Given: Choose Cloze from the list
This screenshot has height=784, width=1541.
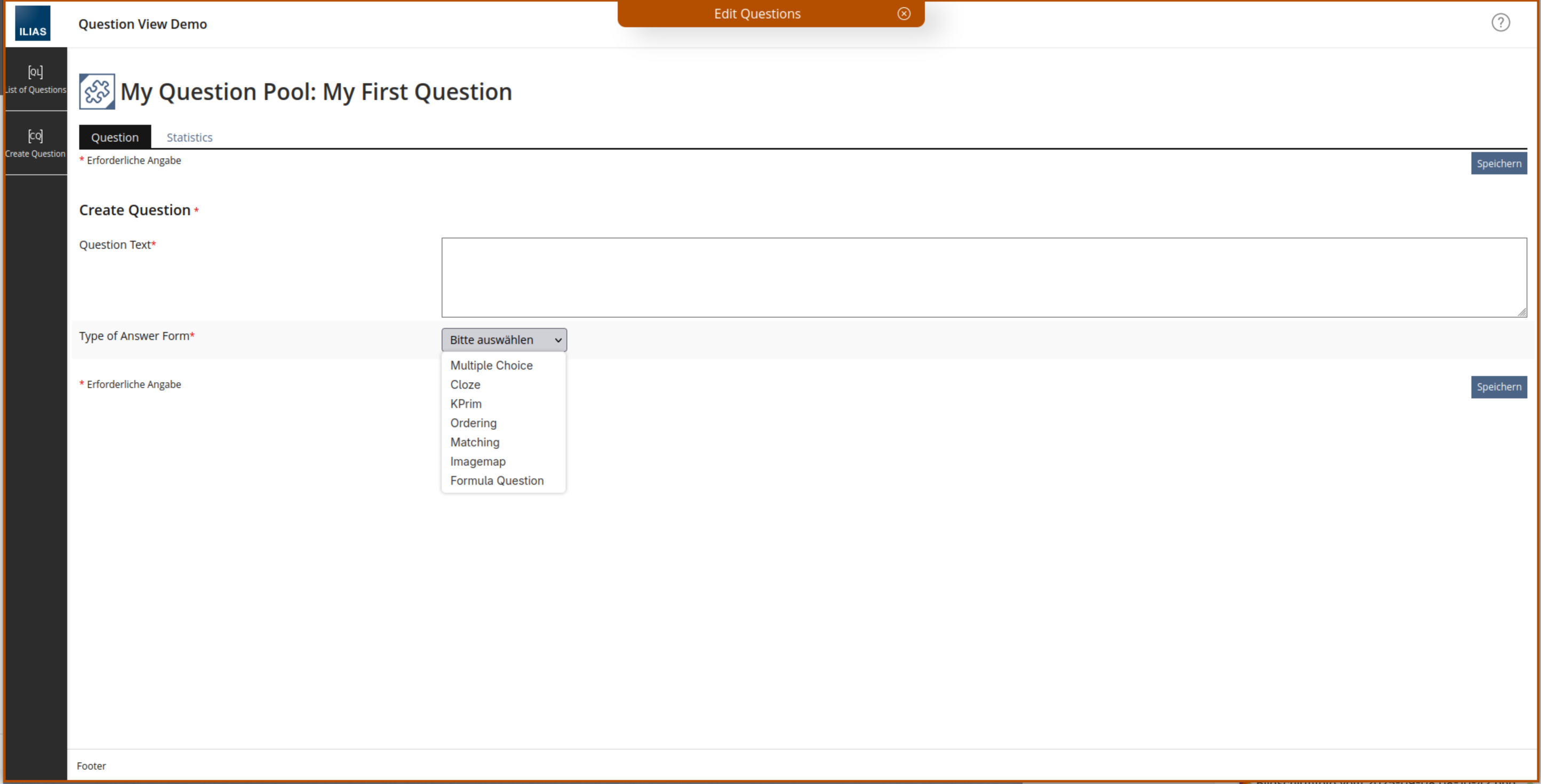Looking at the screenshot, I should 465,385.
